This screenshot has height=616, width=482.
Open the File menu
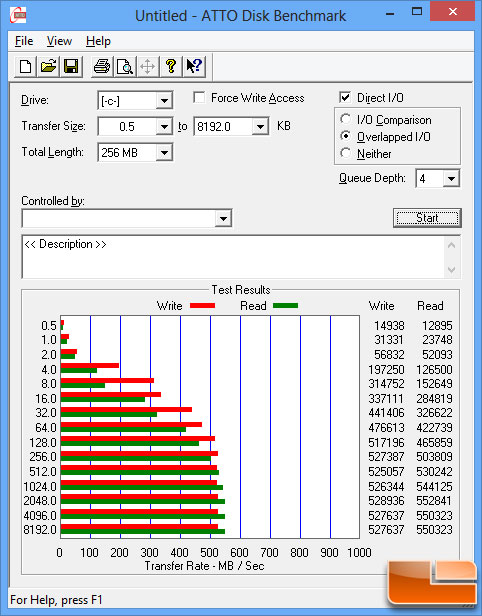pos(24,41)
